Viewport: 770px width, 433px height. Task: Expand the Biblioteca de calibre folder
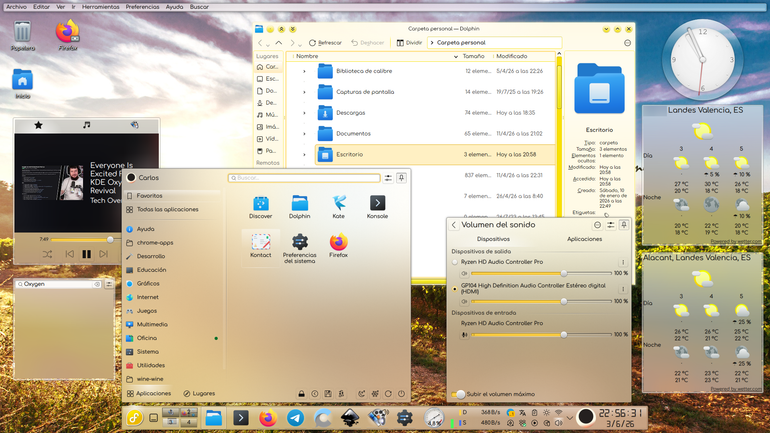tap(304, 71)
